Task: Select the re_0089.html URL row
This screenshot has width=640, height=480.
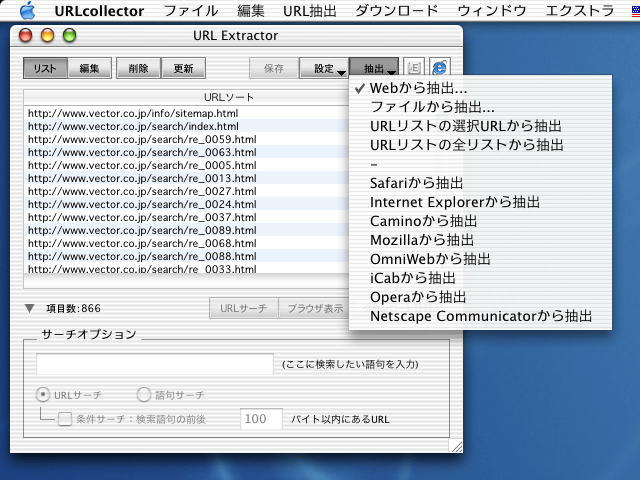Action: coord(187,230)
